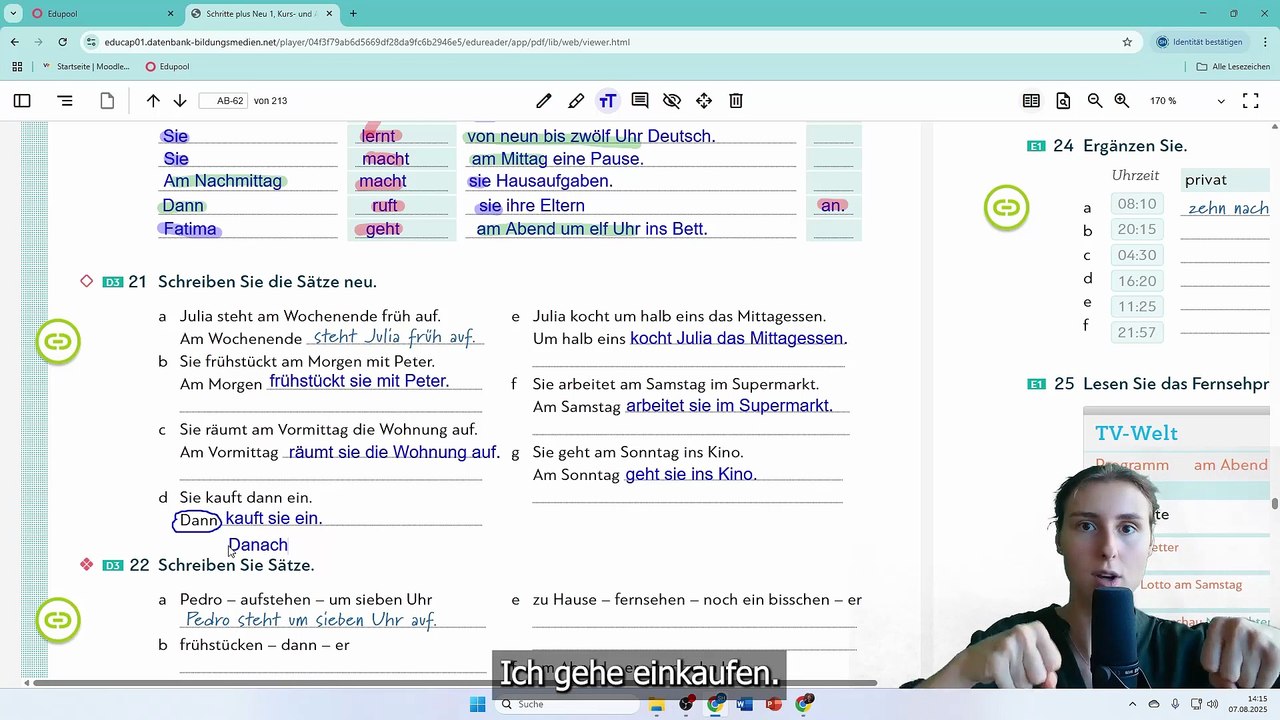Select the Schritte plus Neu 1 tab
The image size is (1280, 720).
click(x=262, y=14)
